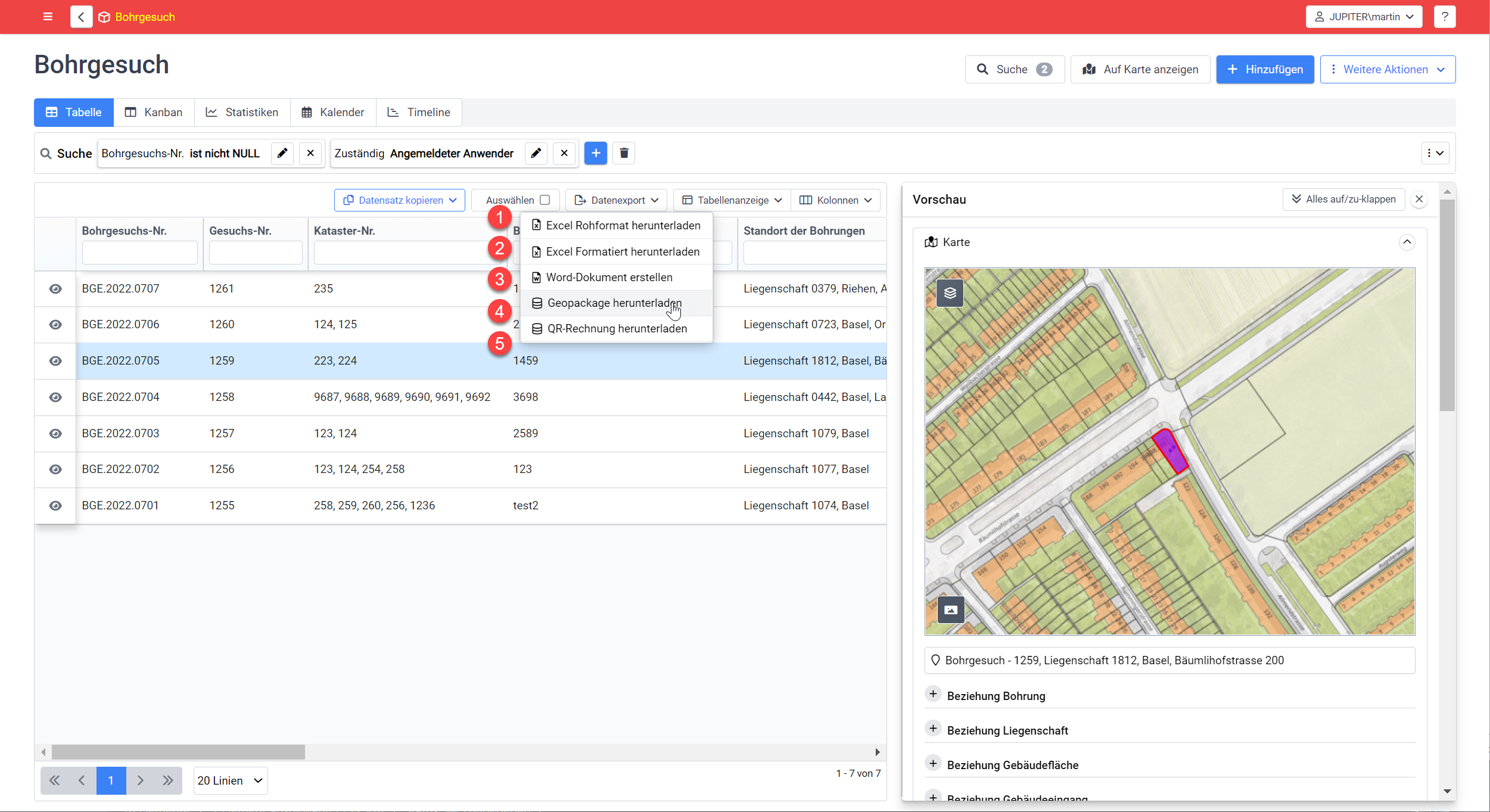Select the Tabelle tab
1490x812 pixels.
point(74,113)
